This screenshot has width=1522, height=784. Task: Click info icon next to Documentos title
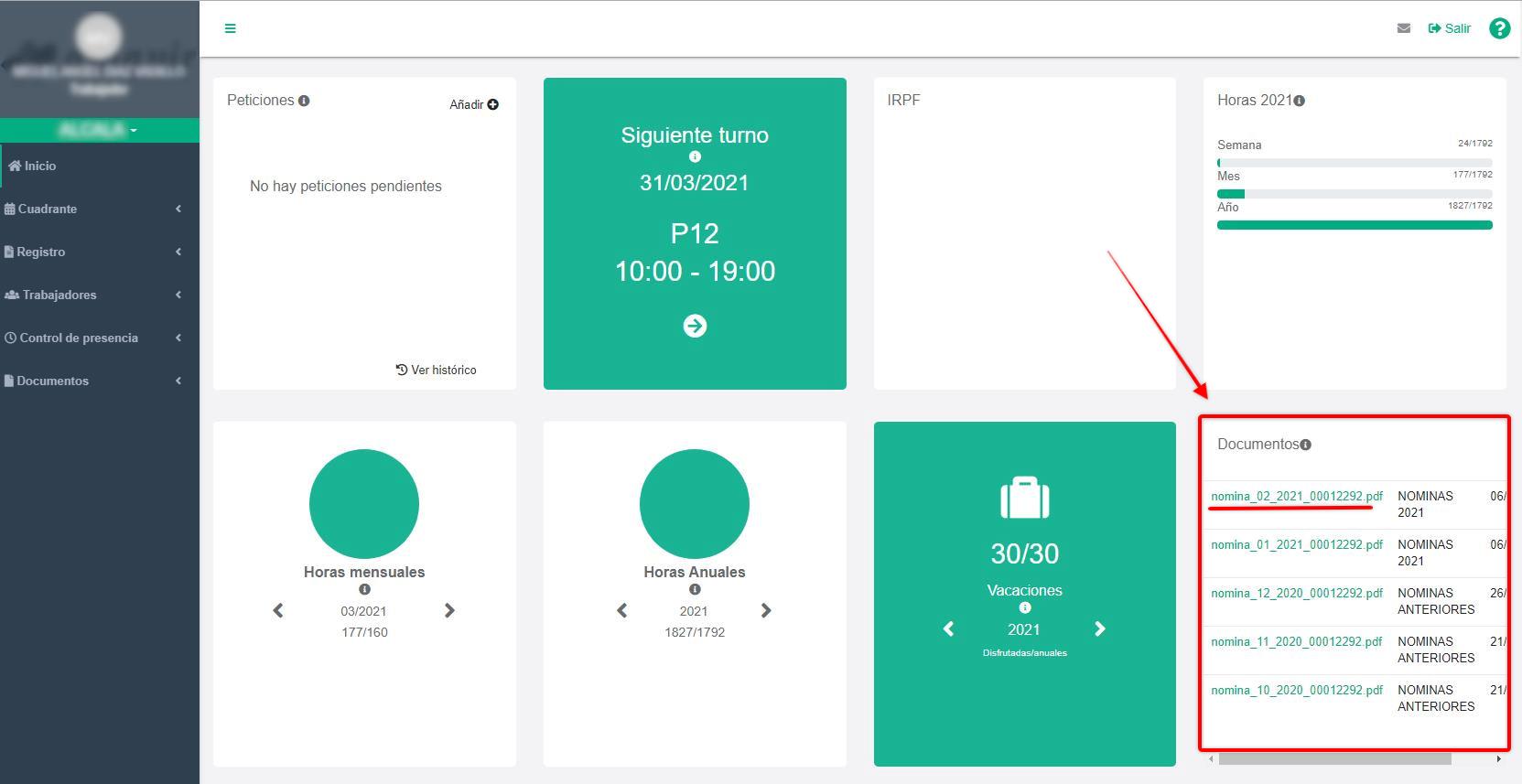pyautogui.click(x=1305, y=445)
